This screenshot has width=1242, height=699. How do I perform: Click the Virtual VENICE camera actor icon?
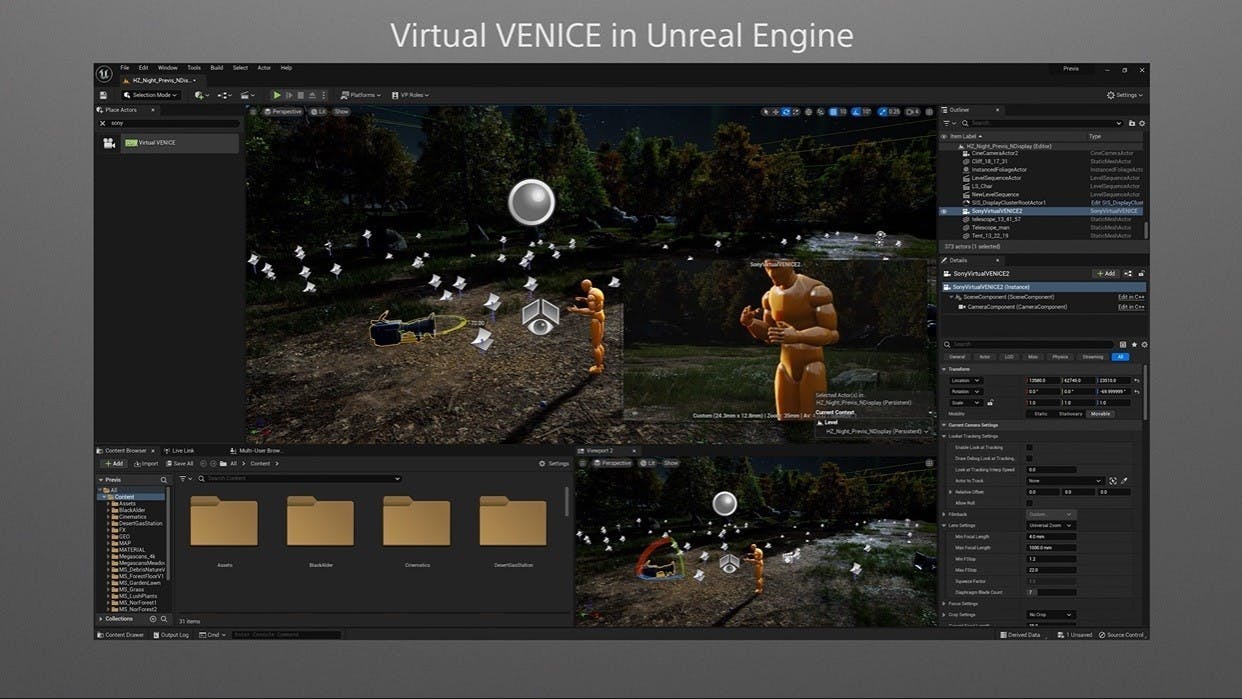point(109,143)
